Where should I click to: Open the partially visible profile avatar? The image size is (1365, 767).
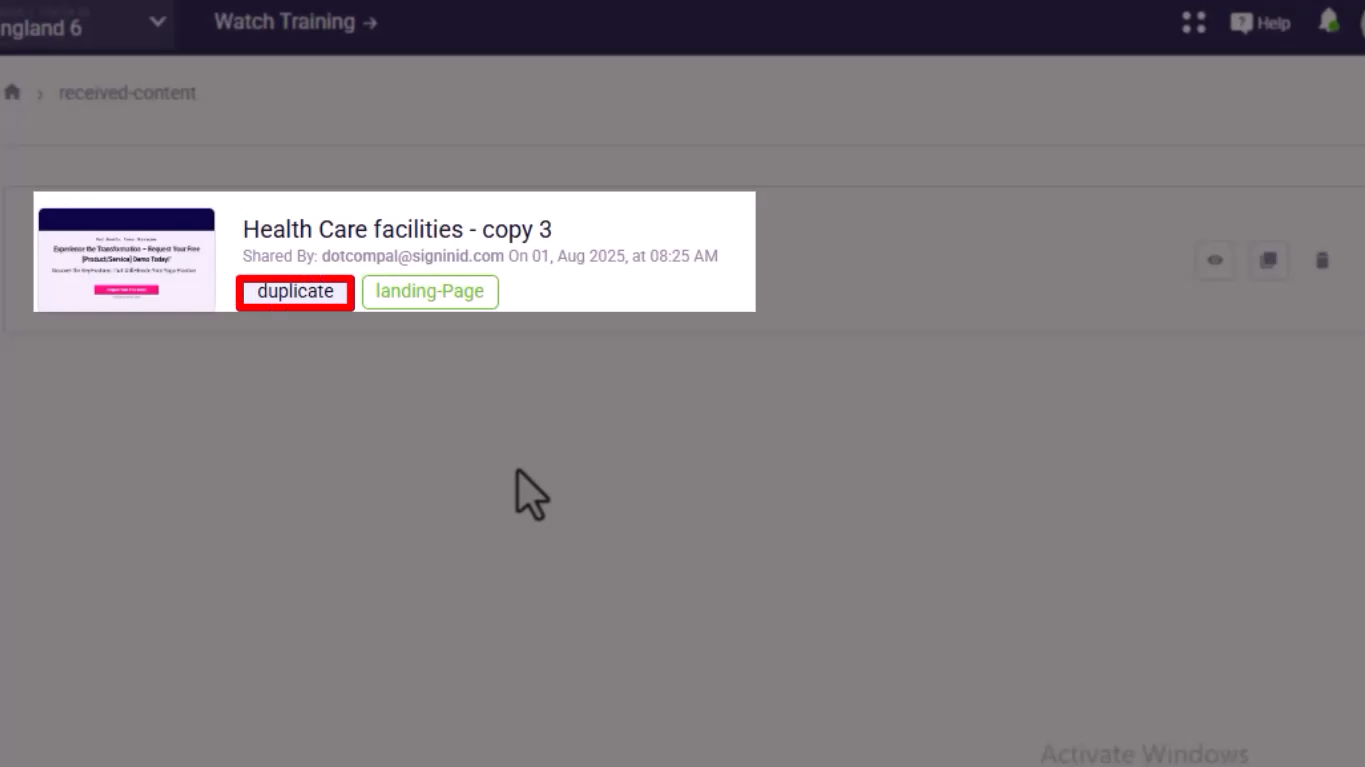click(1361, 22)
